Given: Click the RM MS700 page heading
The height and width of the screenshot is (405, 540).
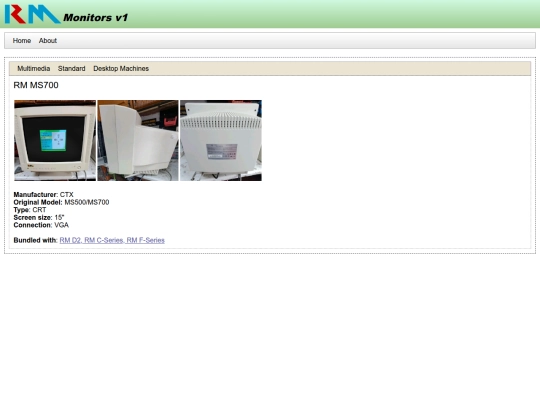Looking at the screenshot, I should (36, 85).
